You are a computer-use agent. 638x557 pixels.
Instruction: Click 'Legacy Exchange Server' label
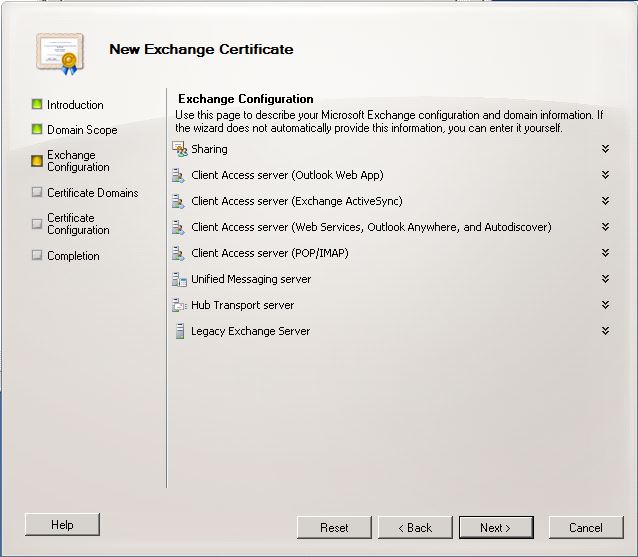[x=251, y=331]
